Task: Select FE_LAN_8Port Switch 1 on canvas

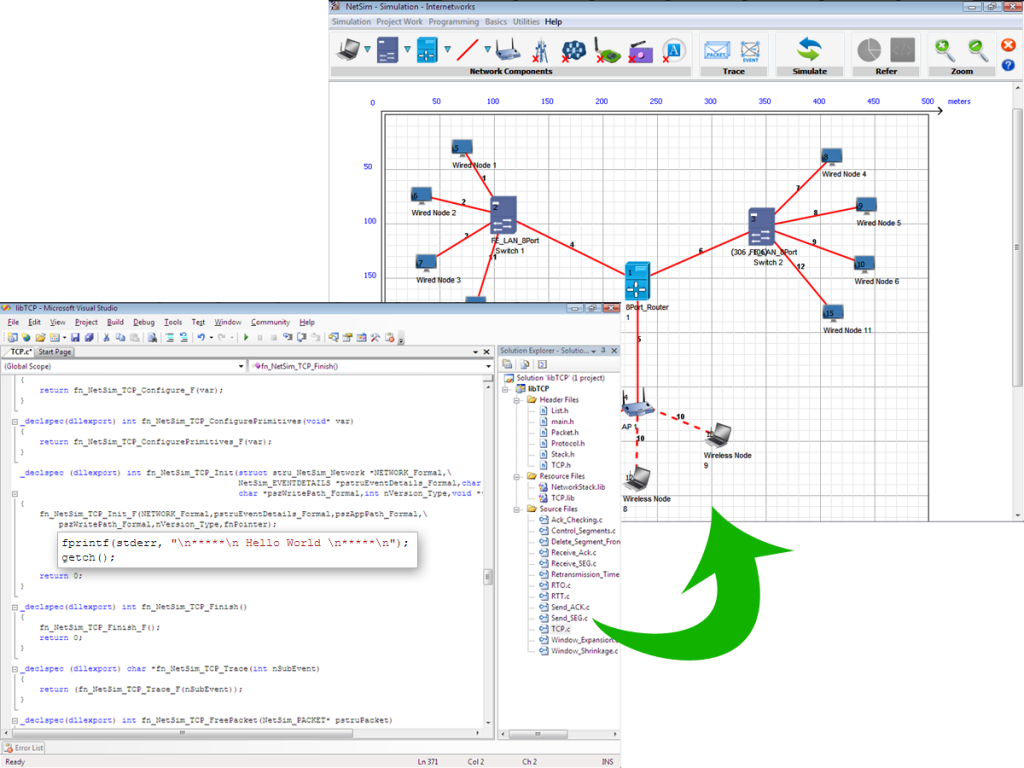Action: pyautogui.click(x=504, y=215)
